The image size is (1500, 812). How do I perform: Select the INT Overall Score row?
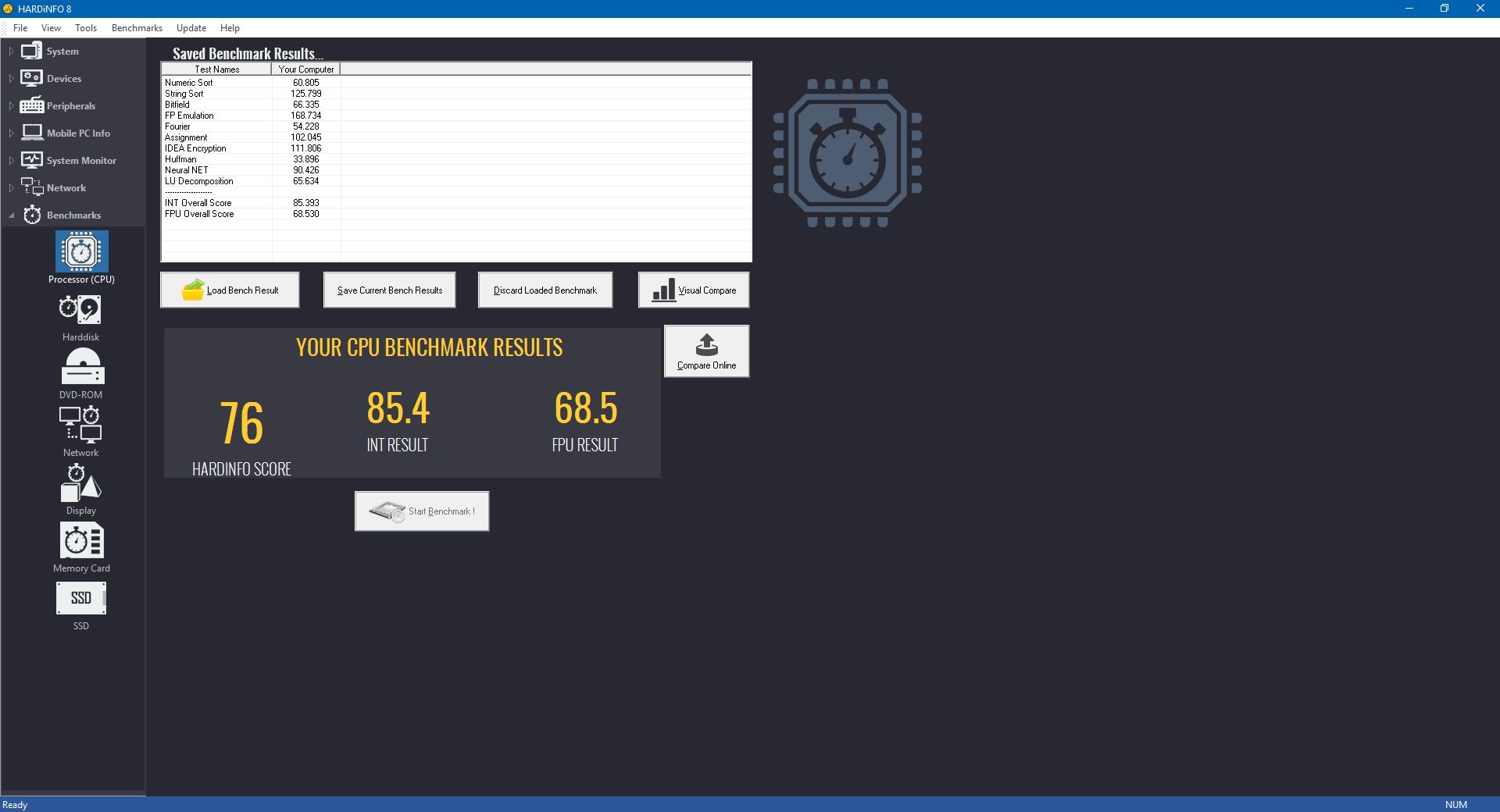point(456,203)
